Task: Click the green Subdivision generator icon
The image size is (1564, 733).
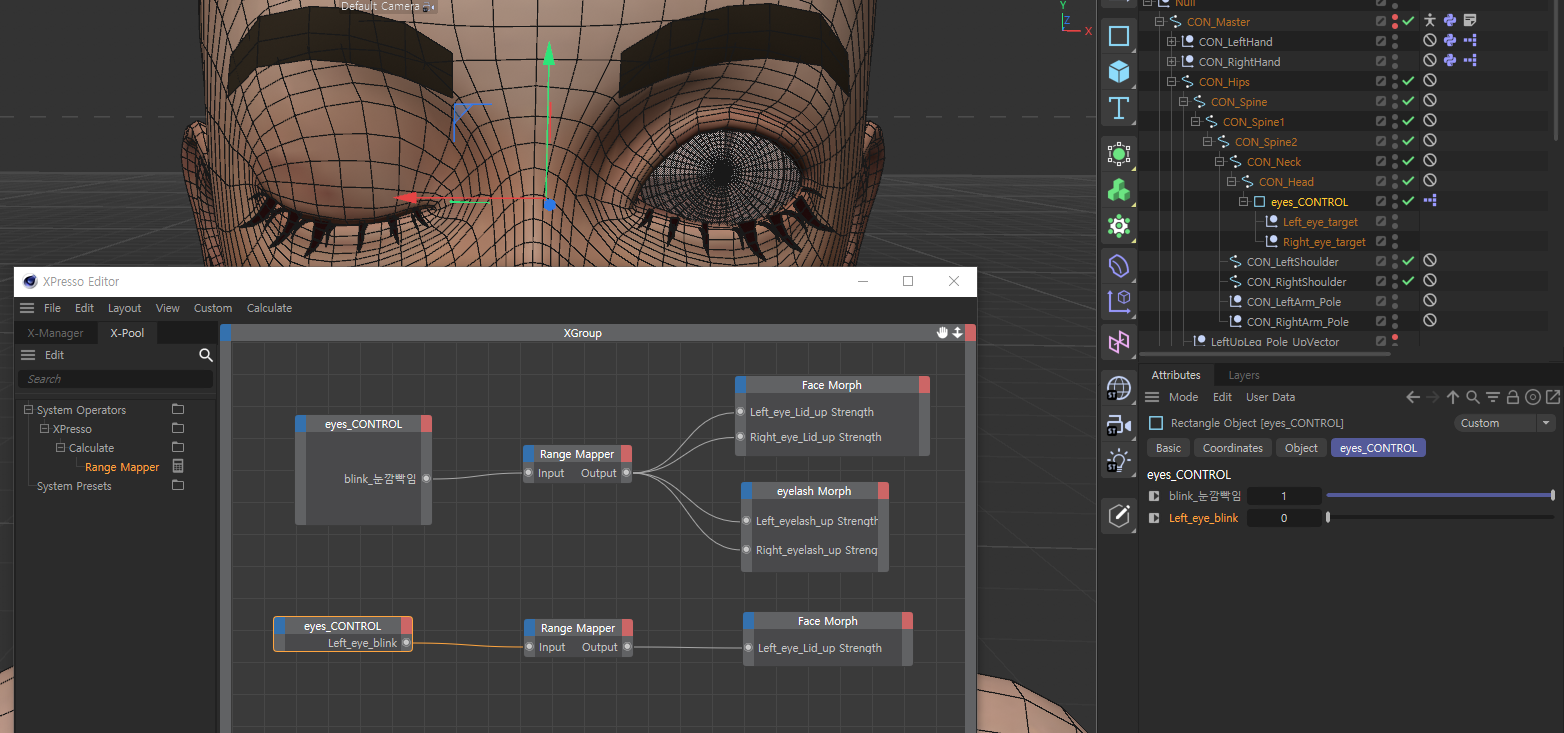Action: pyautogui.click(x=1118, y=154)
